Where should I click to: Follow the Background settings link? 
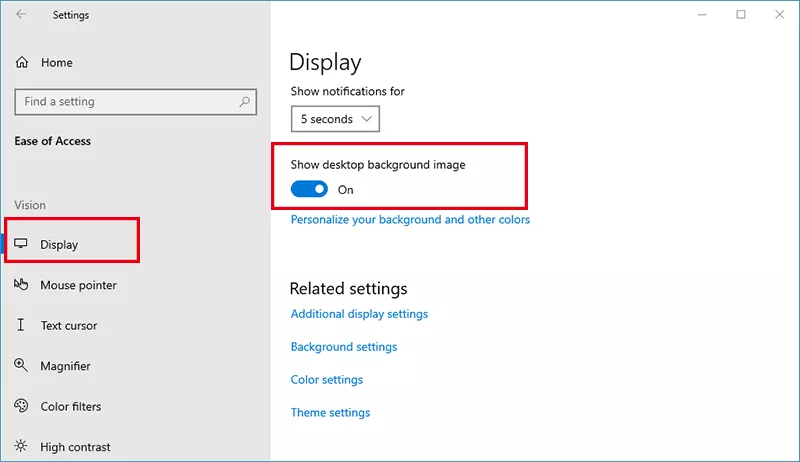pos(344,347)
